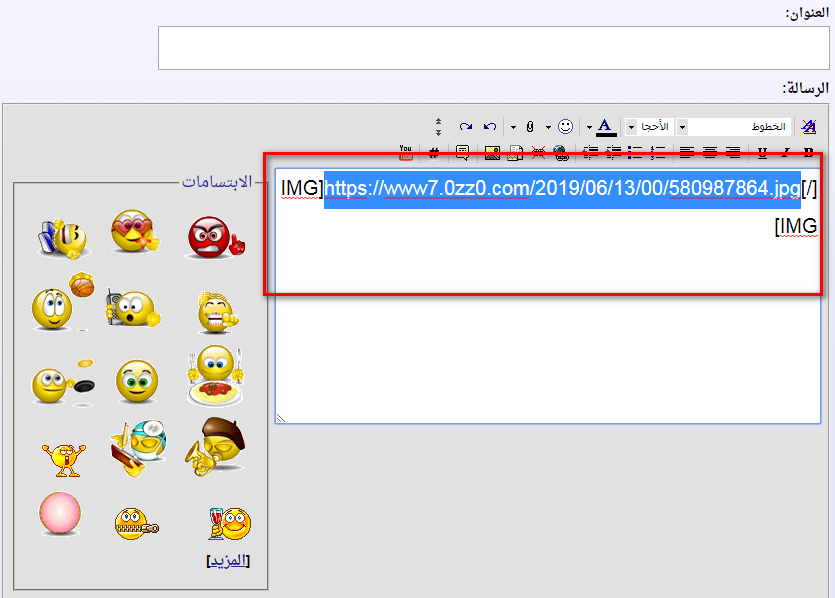Open the المزيد more smilies link
835x598 pixels.
click(228, 561)
